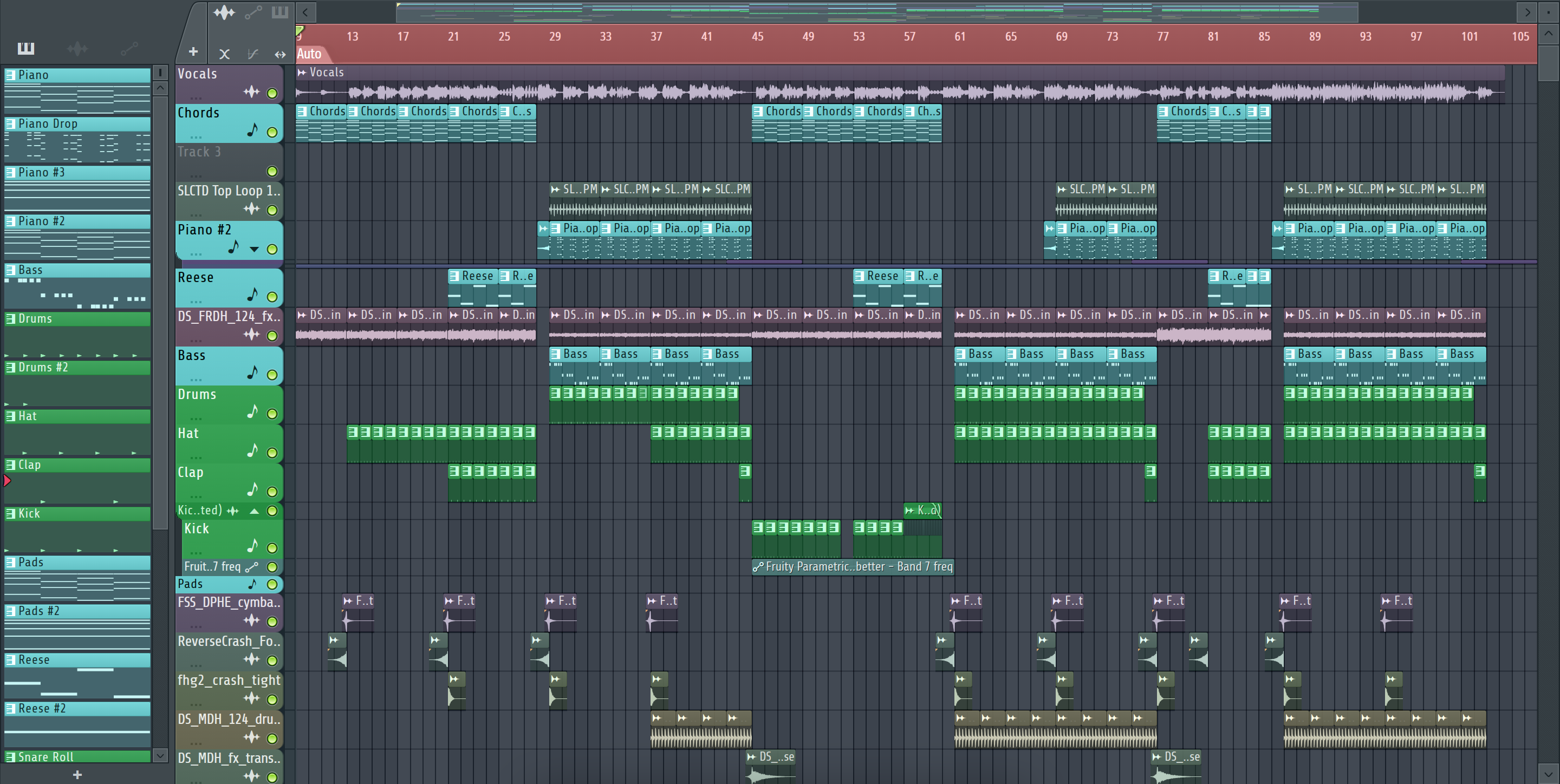The width and height of the screenshot is (1560, 784).
Task: Click the waveform icon on Vocals track
Action: pyautogui.click(x=251, y=93)
